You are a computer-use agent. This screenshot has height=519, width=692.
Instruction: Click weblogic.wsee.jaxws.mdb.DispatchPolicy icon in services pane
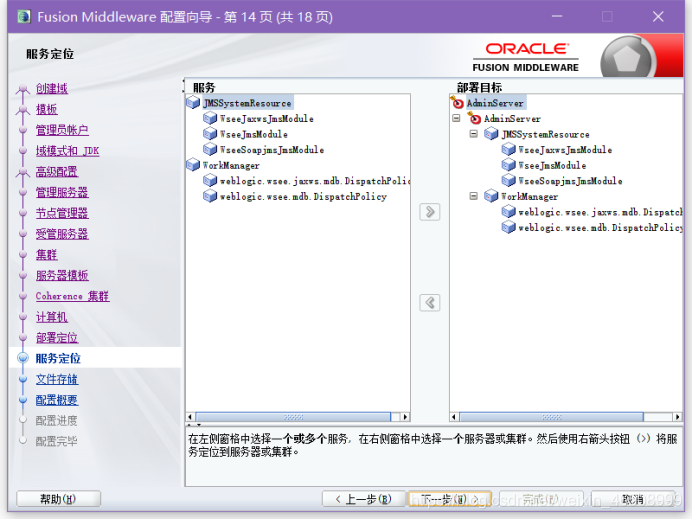[x=210, y=181]
